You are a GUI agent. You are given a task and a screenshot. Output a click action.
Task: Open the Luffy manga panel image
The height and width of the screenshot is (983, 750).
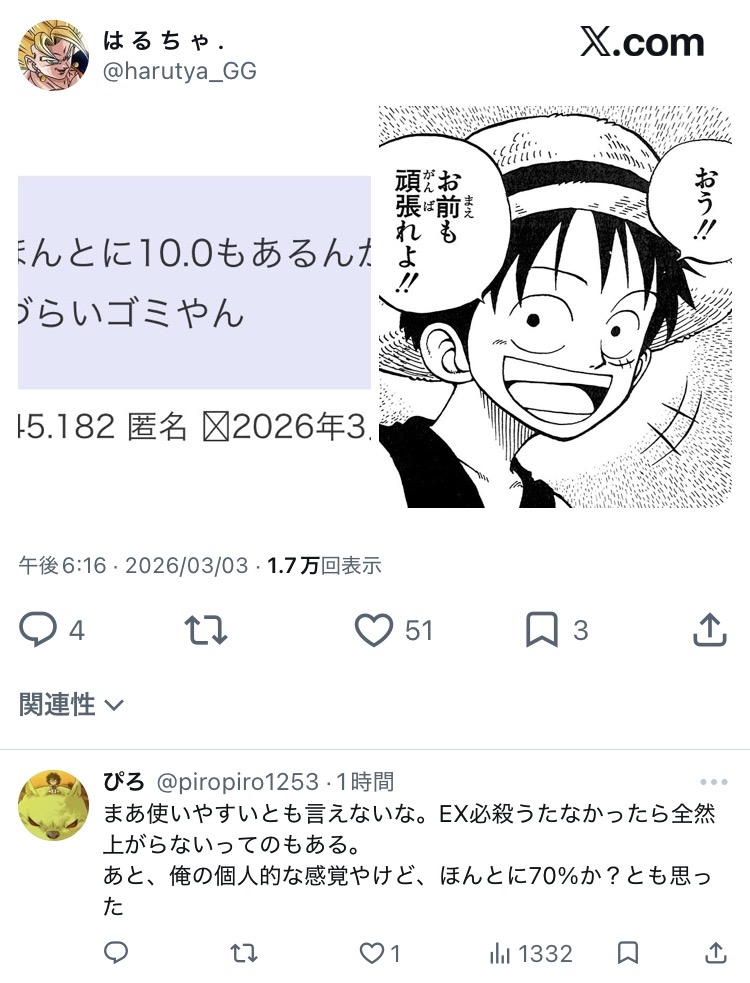tap(554, 307)
